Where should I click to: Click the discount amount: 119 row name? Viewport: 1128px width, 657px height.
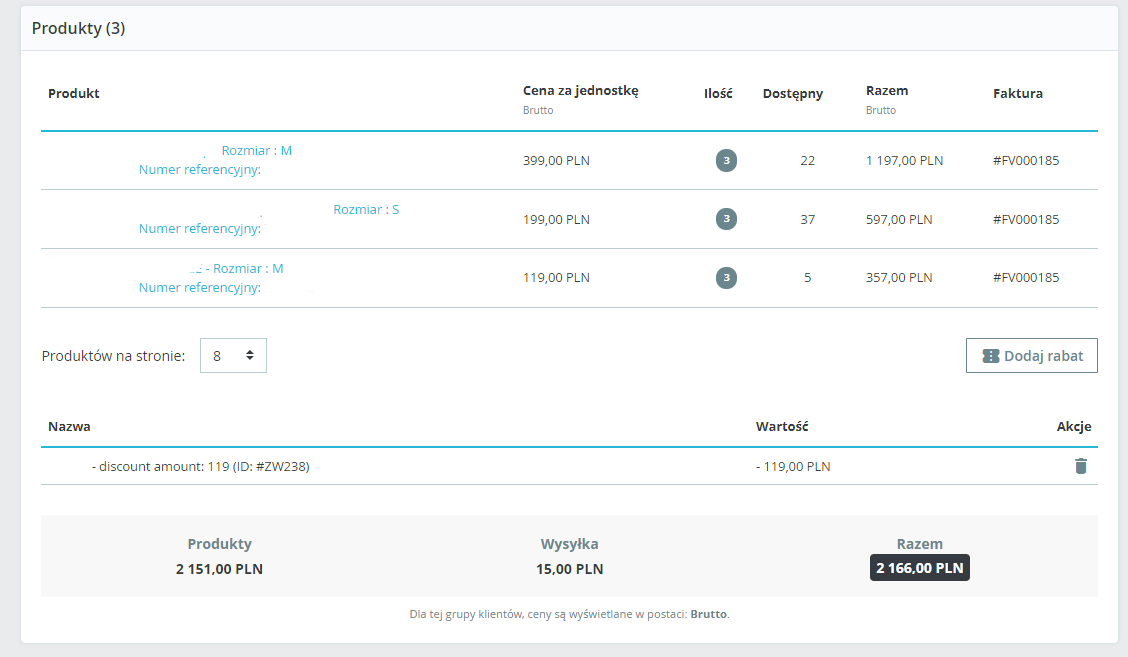(201, 466)
